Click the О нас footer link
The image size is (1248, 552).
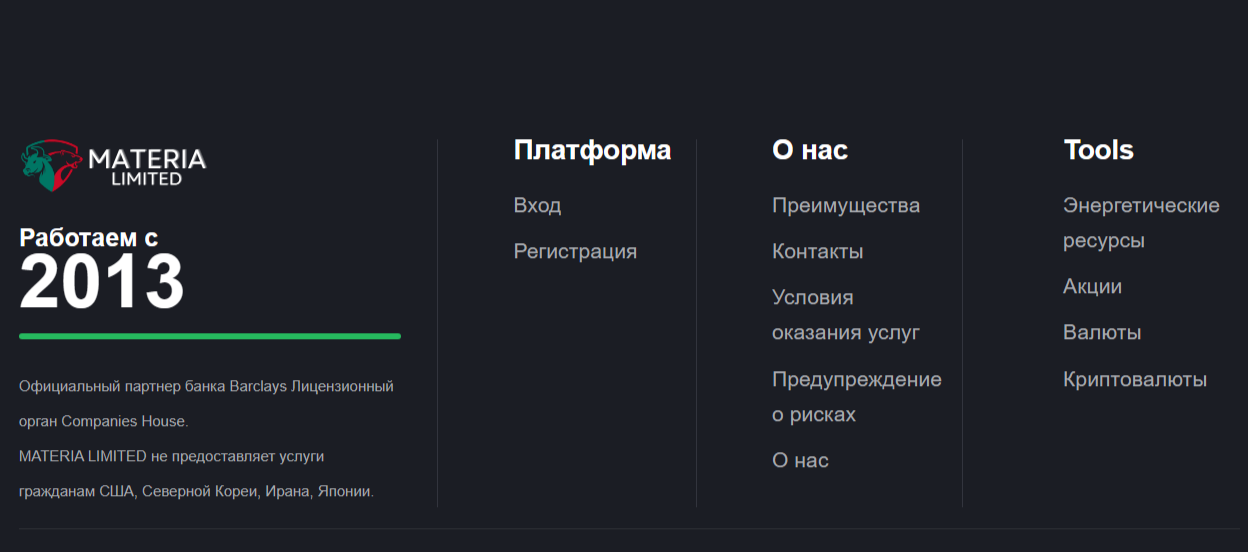[800, 460]
